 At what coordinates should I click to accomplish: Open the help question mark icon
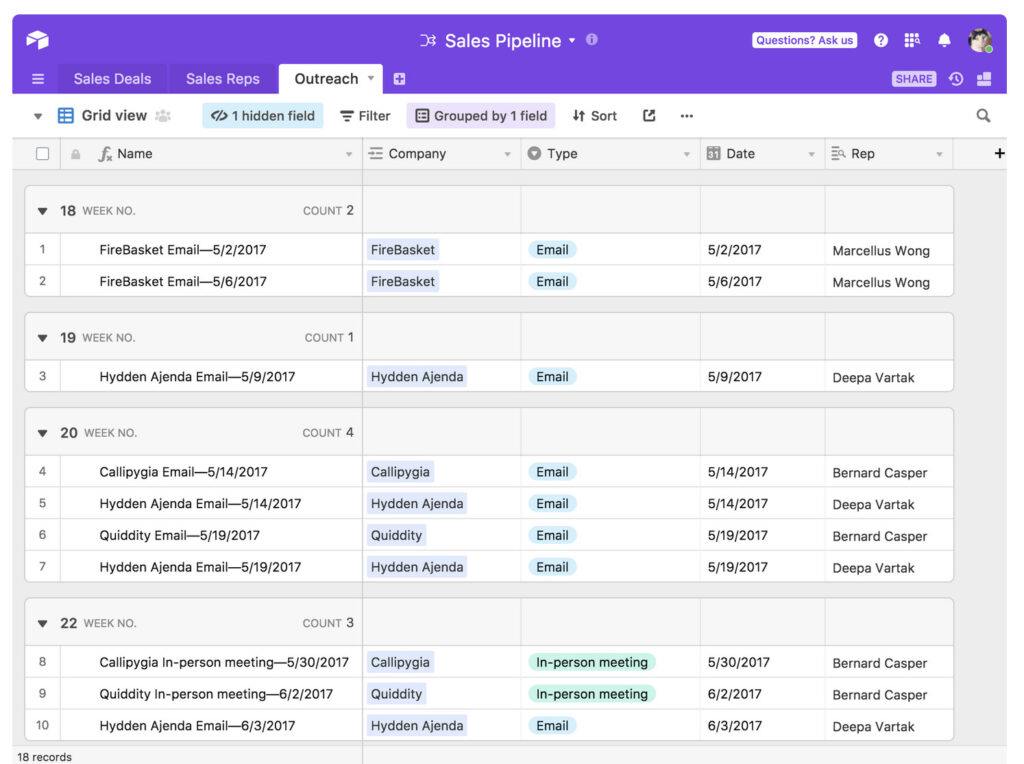click(880, 40)
